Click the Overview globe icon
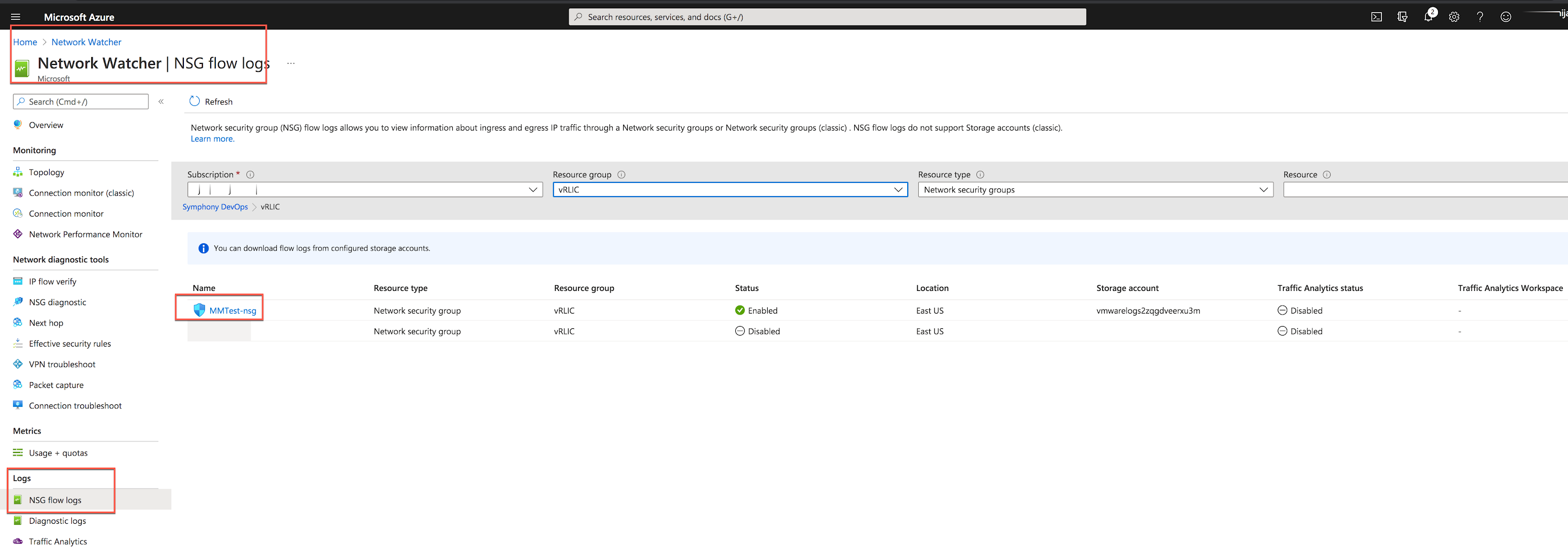Viewport: 1568px width, 551px height. pos(18,125)
